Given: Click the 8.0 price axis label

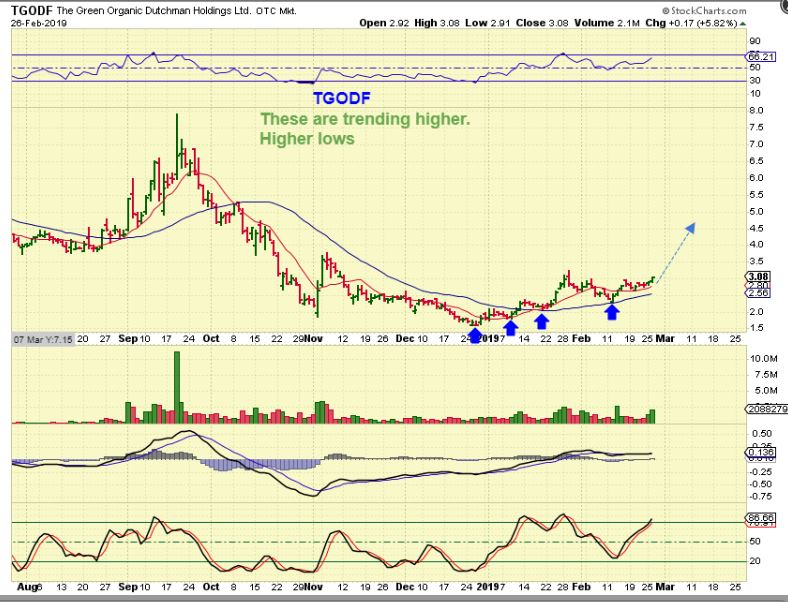Looking at the screenshot, I should coord(756,111).
